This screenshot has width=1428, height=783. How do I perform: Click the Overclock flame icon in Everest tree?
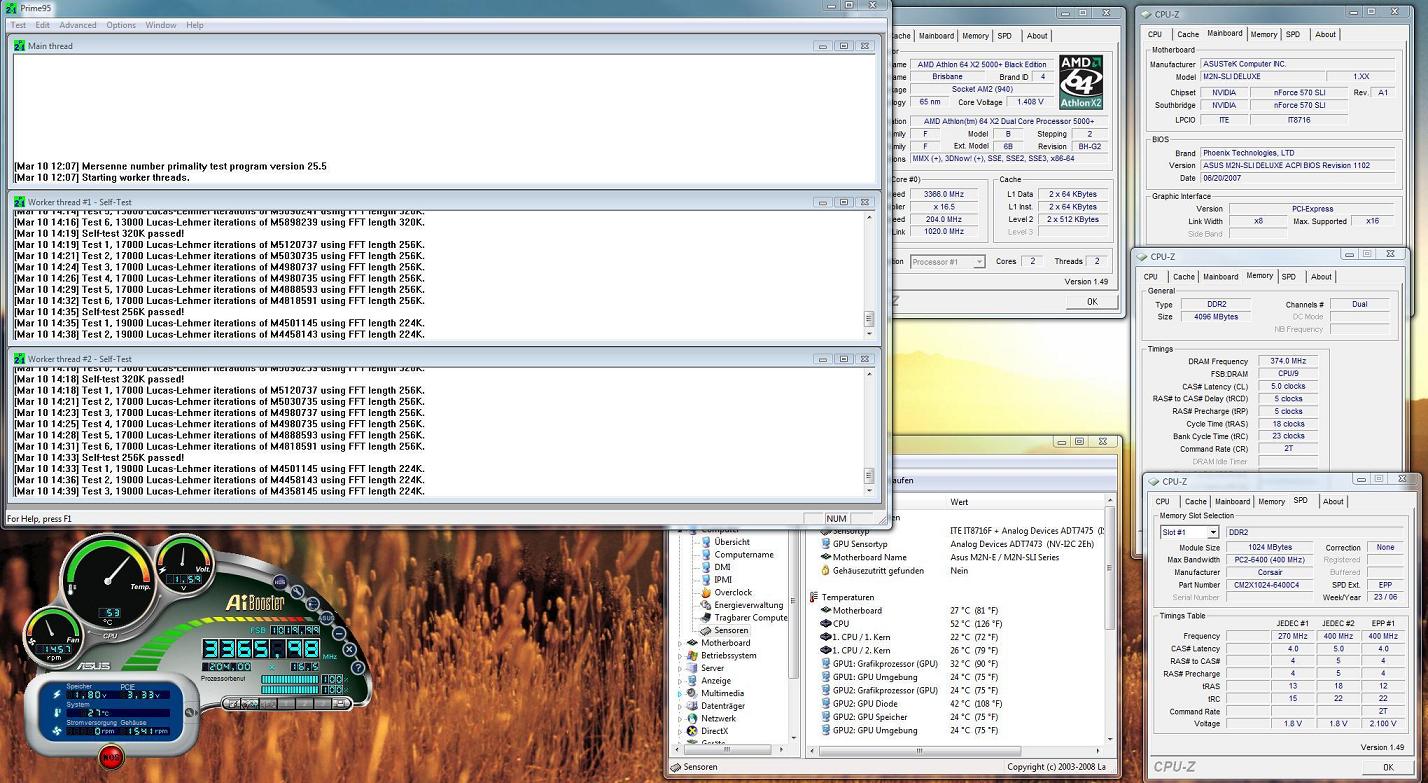tap(706, 592)
